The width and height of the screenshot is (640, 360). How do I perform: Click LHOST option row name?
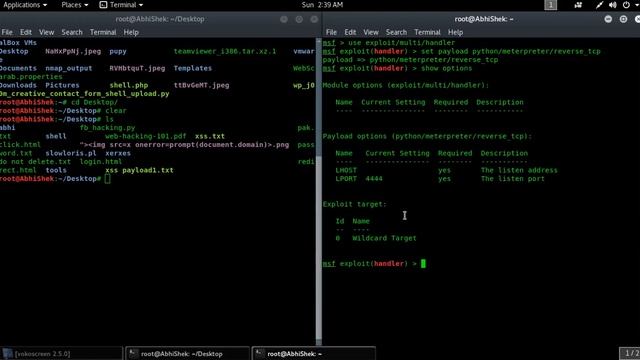[346, 170]
